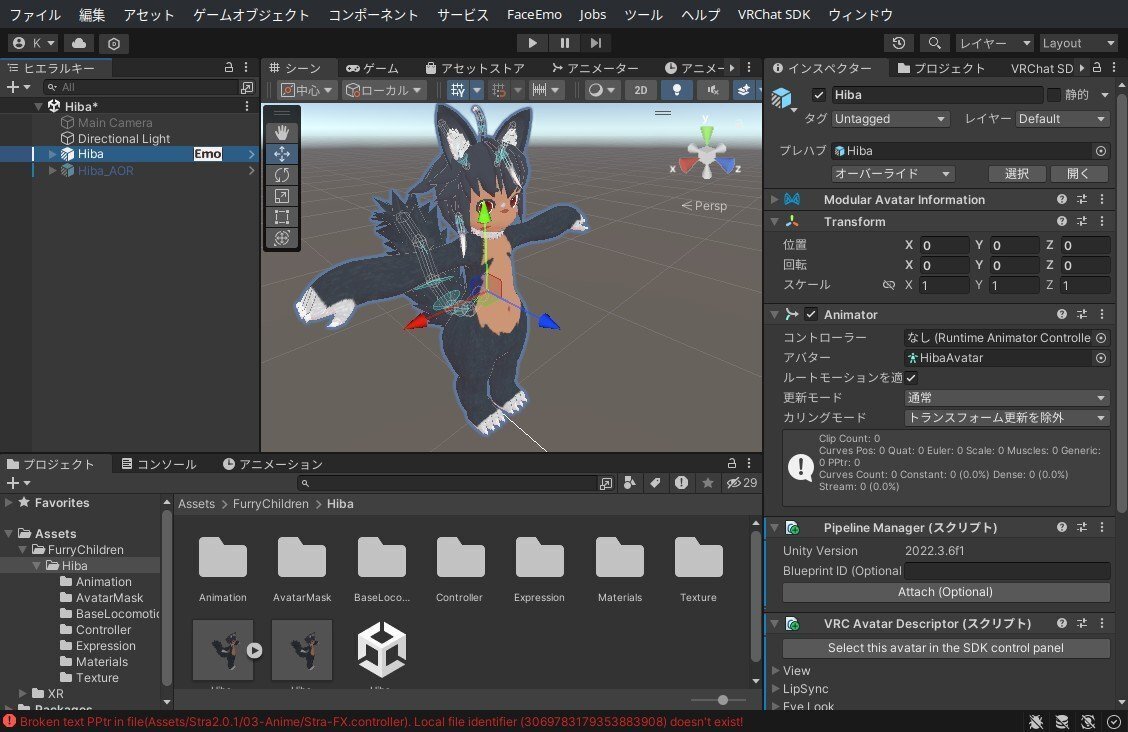Click the Hierarchy search field
The height and width of the screenshot is (732, 1128).
(140, 87)
